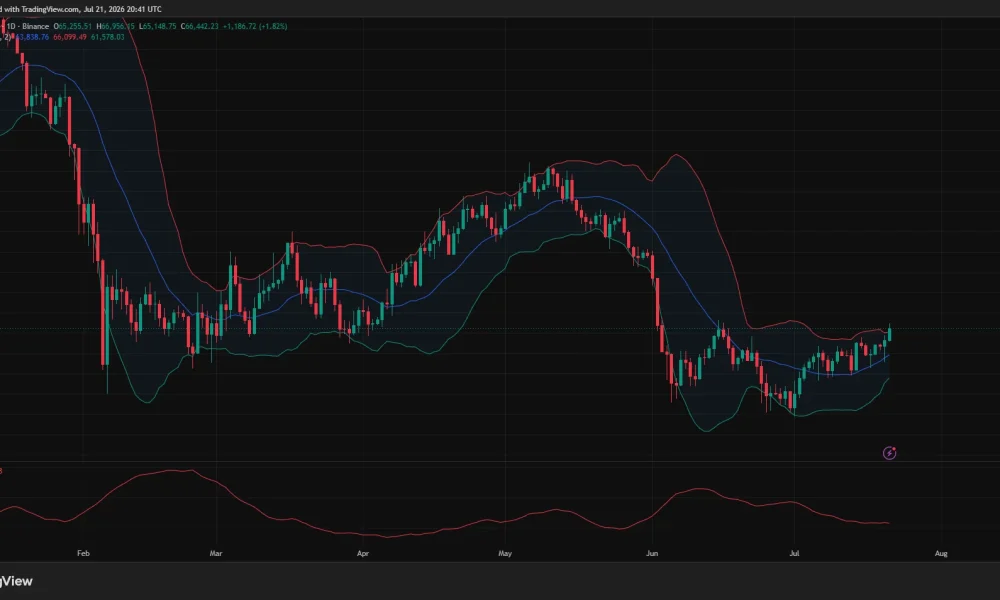
Task: Click the Feb label on time axis
Action: (x=83, y=553)
